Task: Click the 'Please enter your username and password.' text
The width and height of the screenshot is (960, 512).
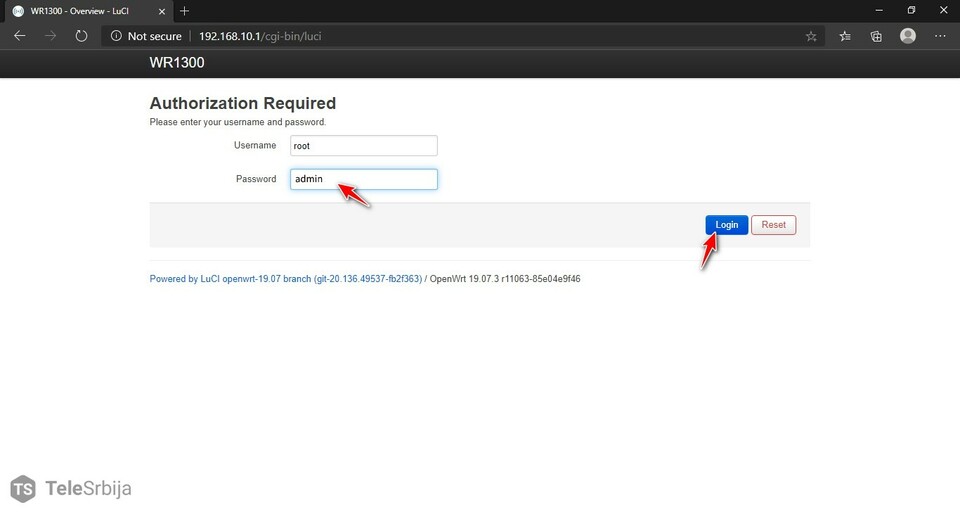Action: (x=238, y=122)
